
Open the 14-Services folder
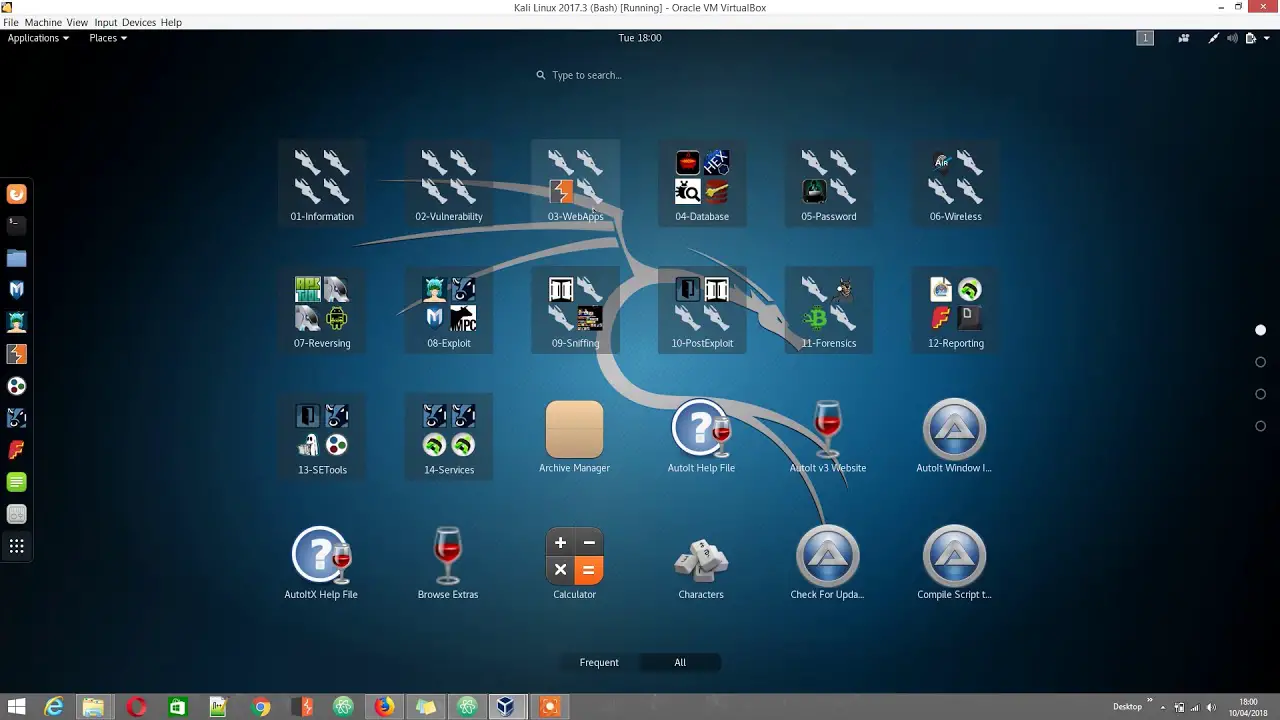click(449, 437)
